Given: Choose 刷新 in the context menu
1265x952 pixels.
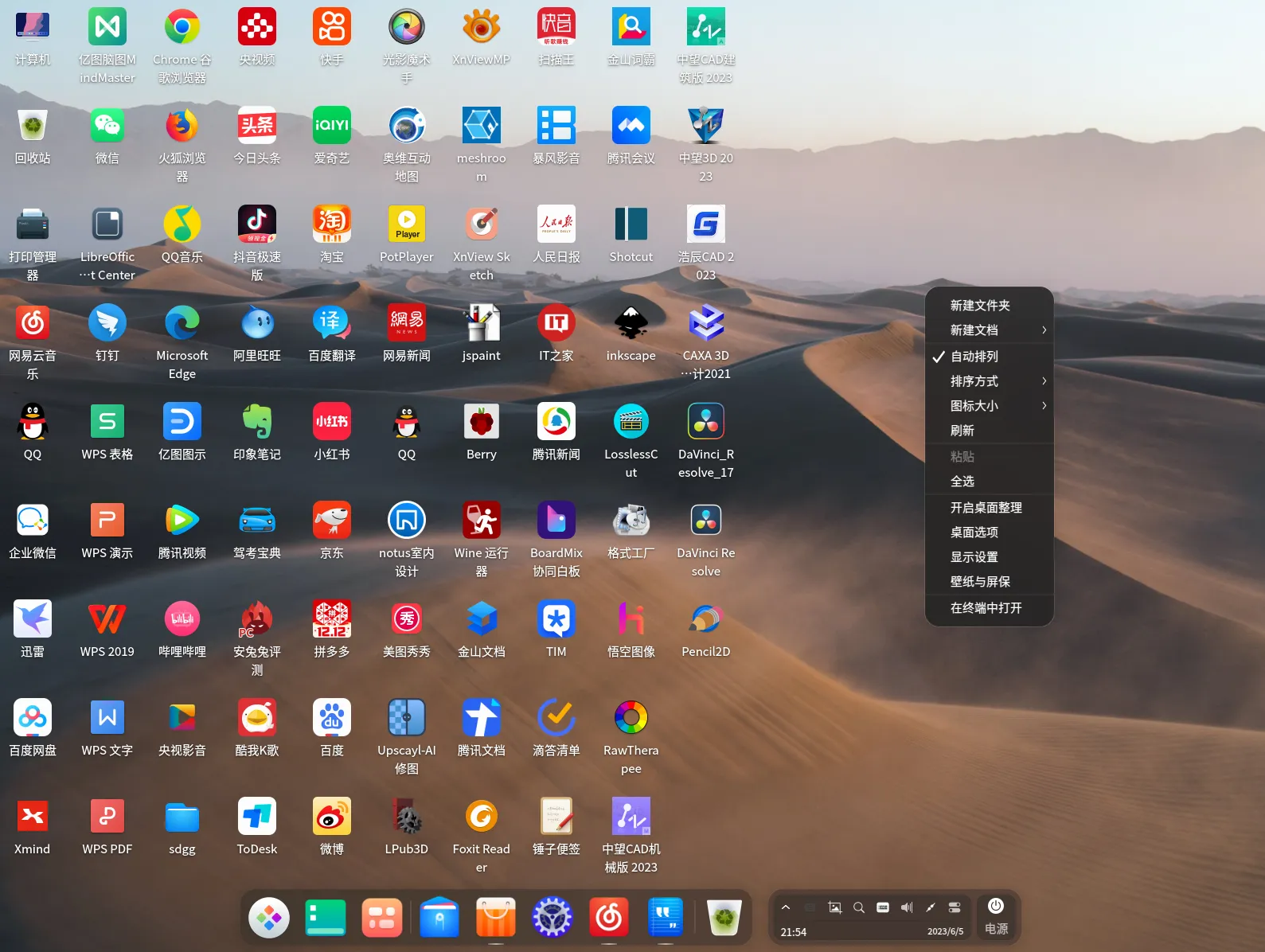Looking at the screenshot, I should coord(990,431).
